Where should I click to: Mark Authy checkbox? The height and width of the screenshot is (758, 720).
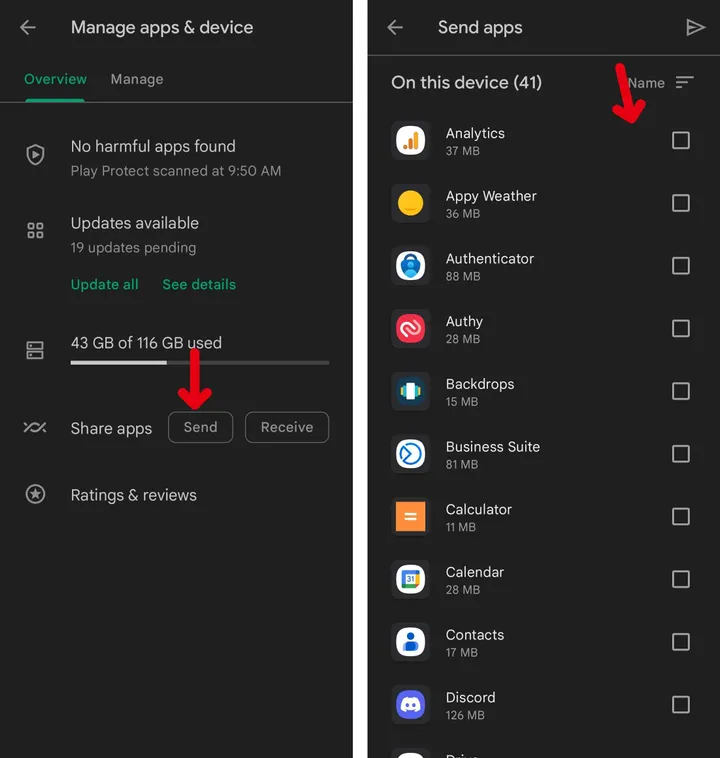point(681,329)
